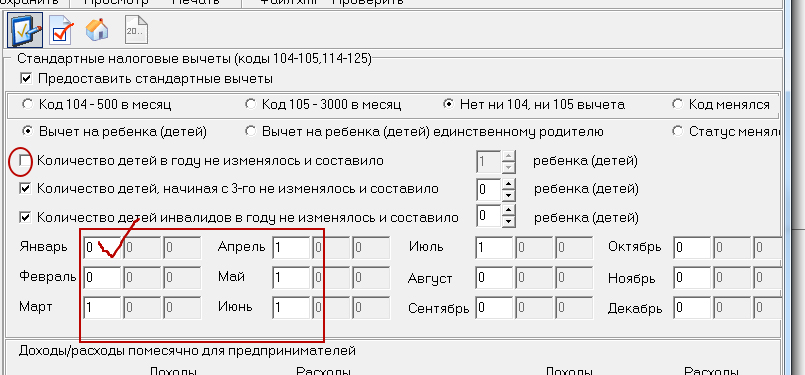
Task: Click the first Июнь children field
Action: (x=291, y=308)
